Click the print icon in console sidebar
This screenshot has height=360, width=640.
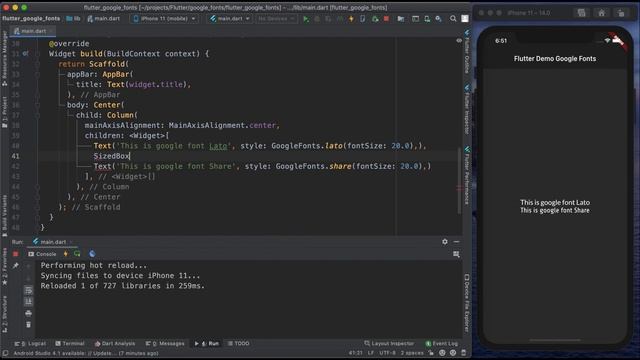point(28,313)
